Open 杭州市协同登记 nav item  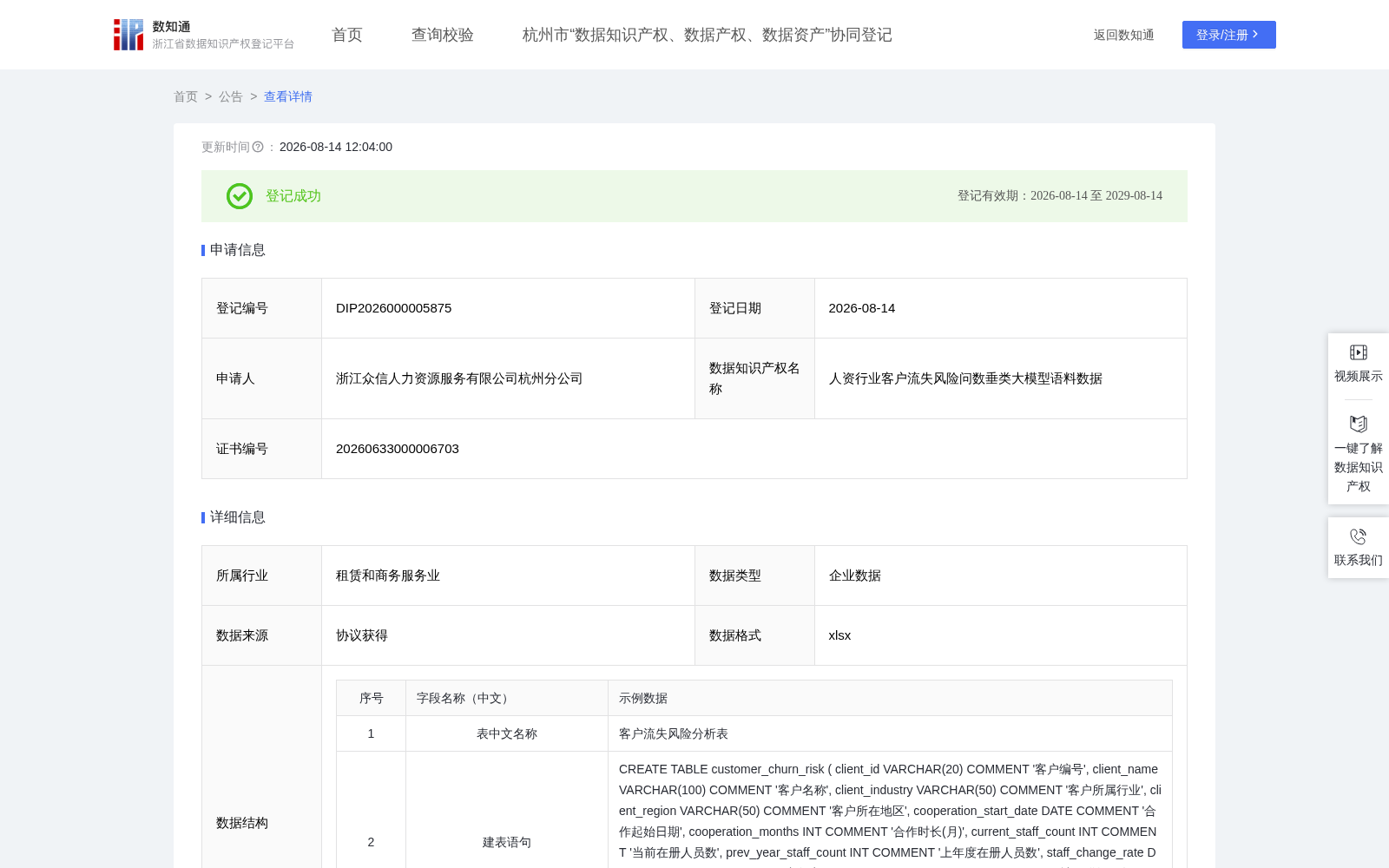click(708, 35)
